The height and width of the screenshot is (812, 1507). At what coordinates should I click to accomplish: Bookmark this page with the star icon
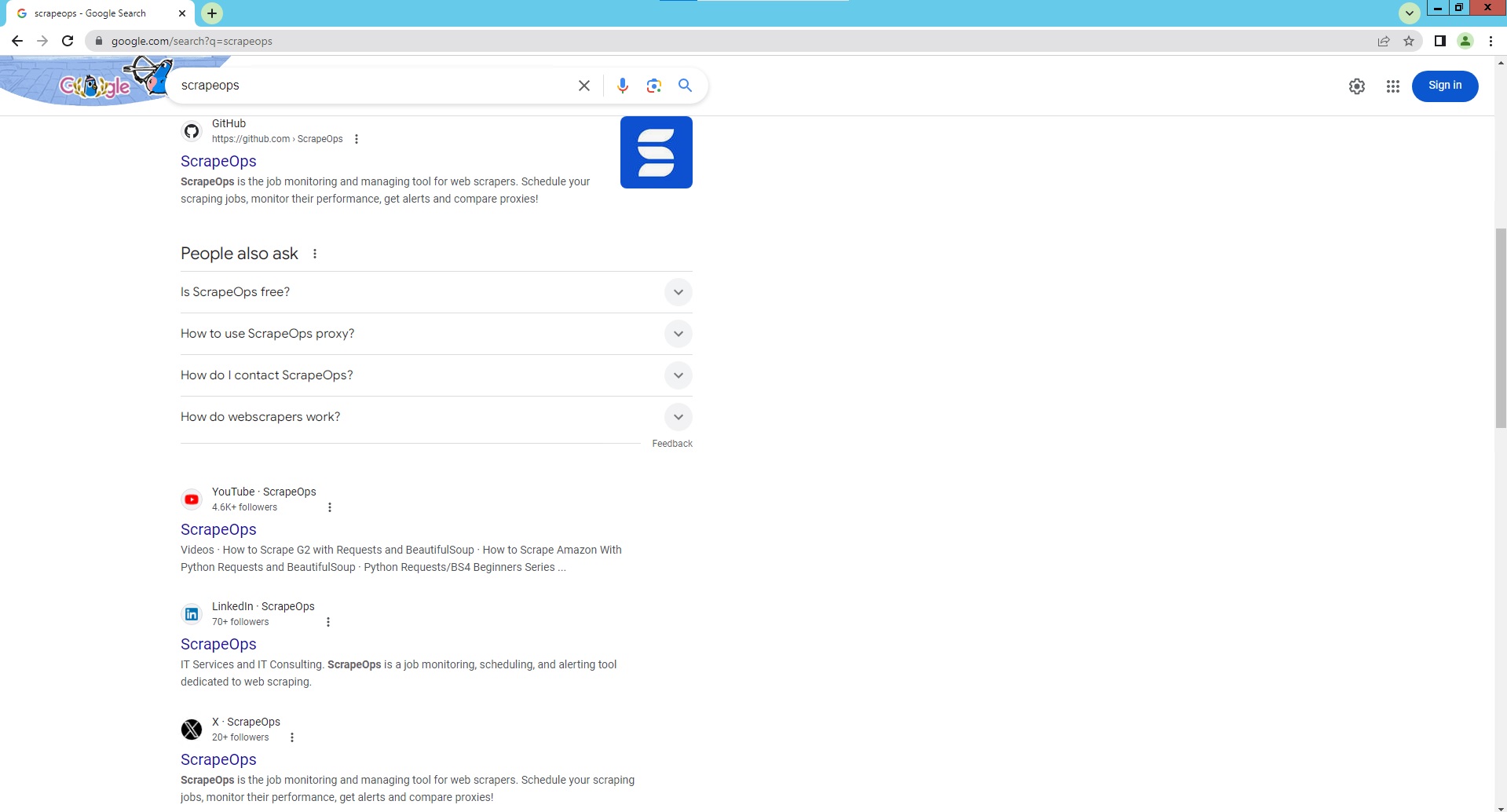tap(1409, 41)
